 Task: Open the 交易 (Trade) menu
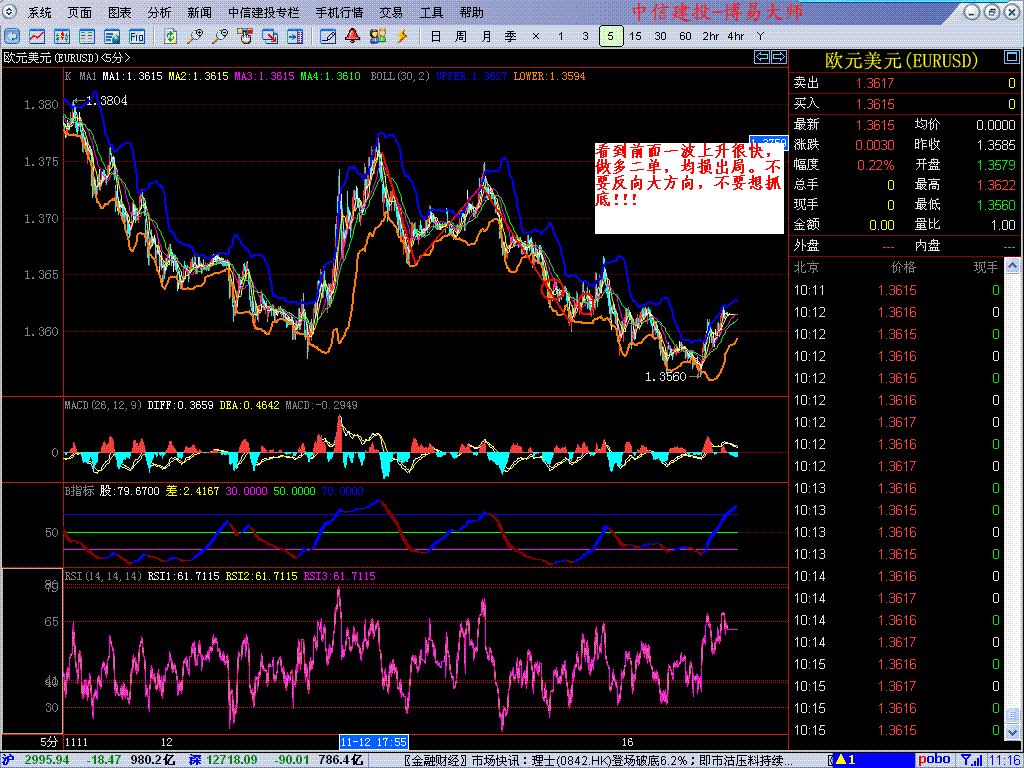click(391, 13)
